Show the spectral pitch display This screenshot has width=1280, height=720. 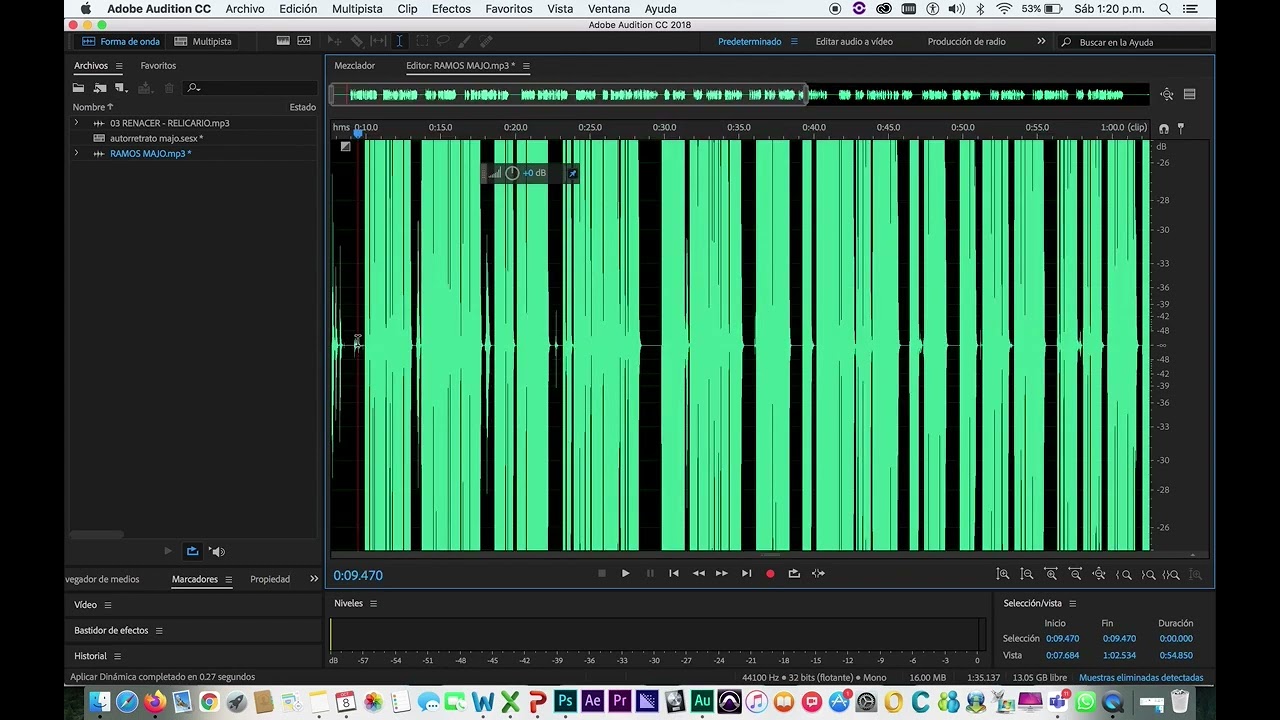304,41
